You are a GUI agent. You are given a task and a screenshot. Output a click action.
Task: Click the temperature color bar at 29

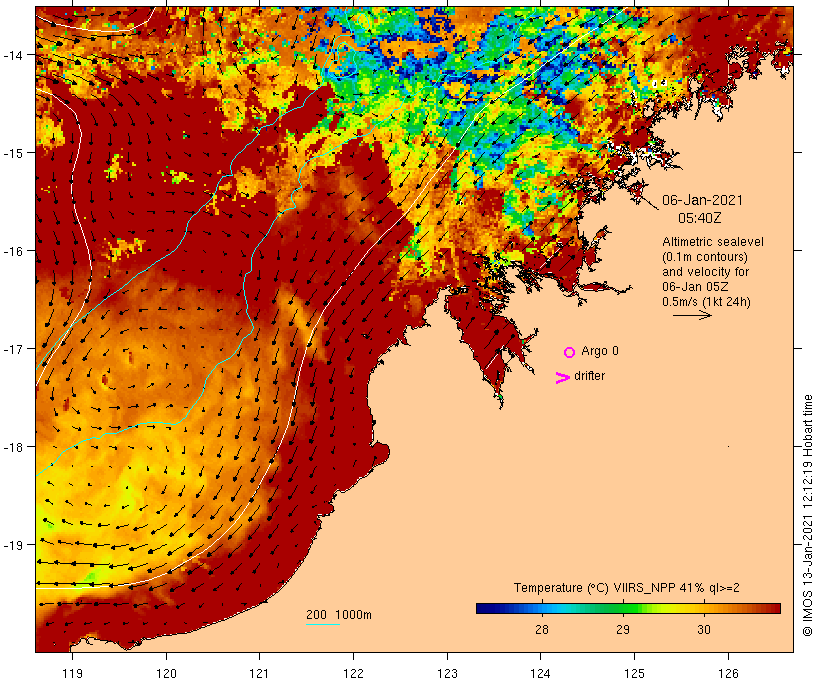point(622,608)
